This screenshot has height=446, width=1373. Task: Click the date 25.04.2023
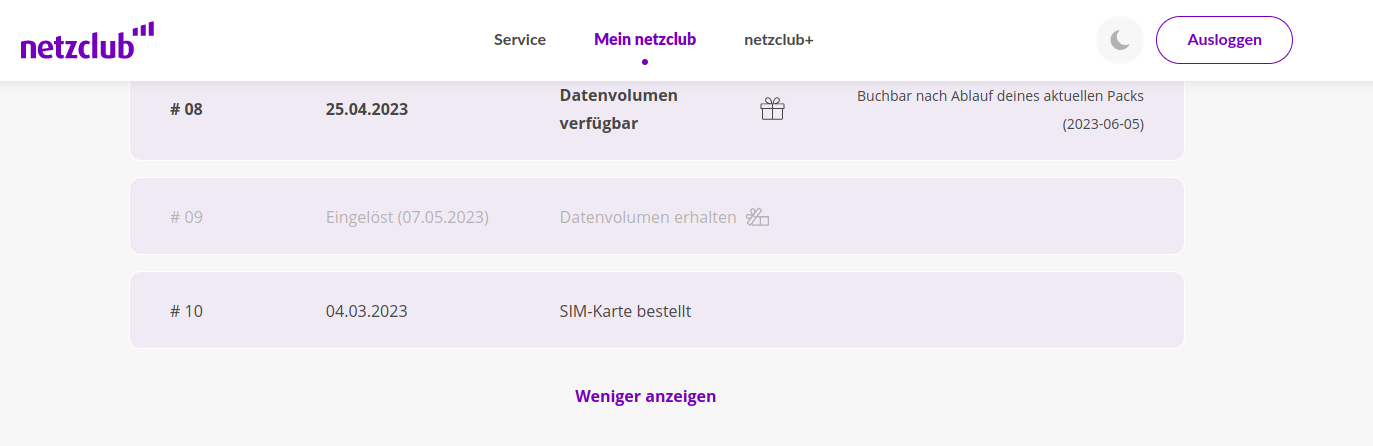click(367, 109)
